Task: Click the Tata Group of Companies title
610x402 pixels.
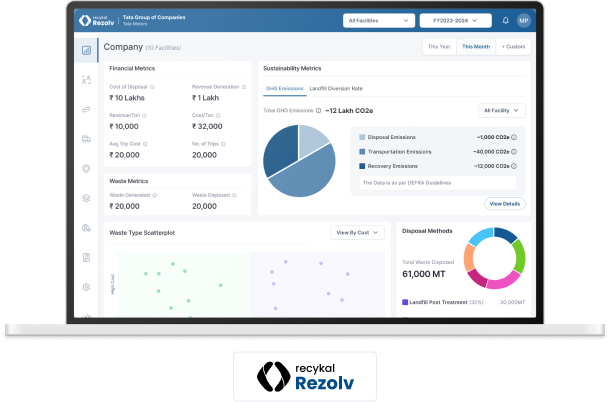Action: click(x=154, y=18)
